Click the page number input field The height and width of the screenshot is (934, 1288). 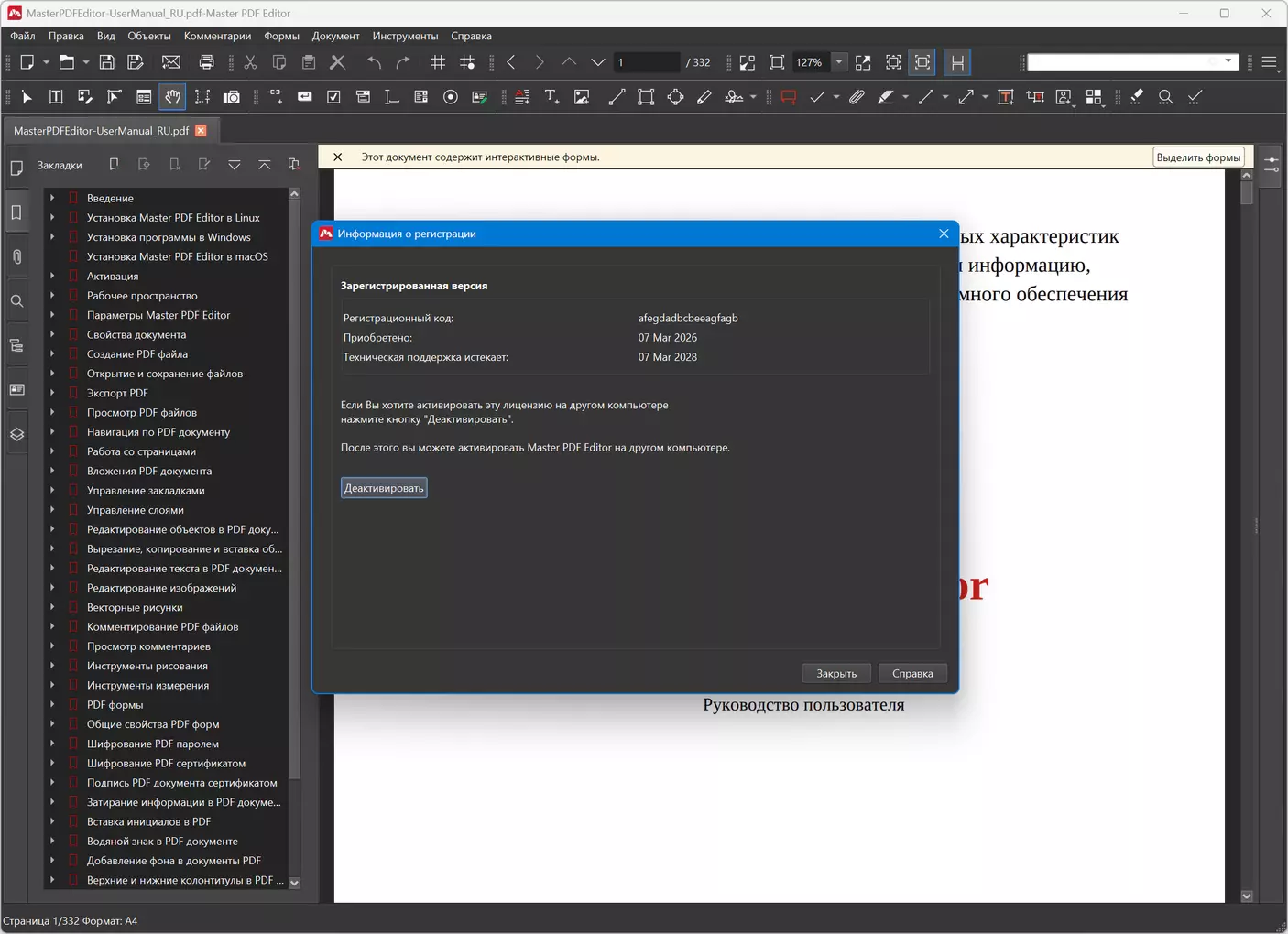646,62
